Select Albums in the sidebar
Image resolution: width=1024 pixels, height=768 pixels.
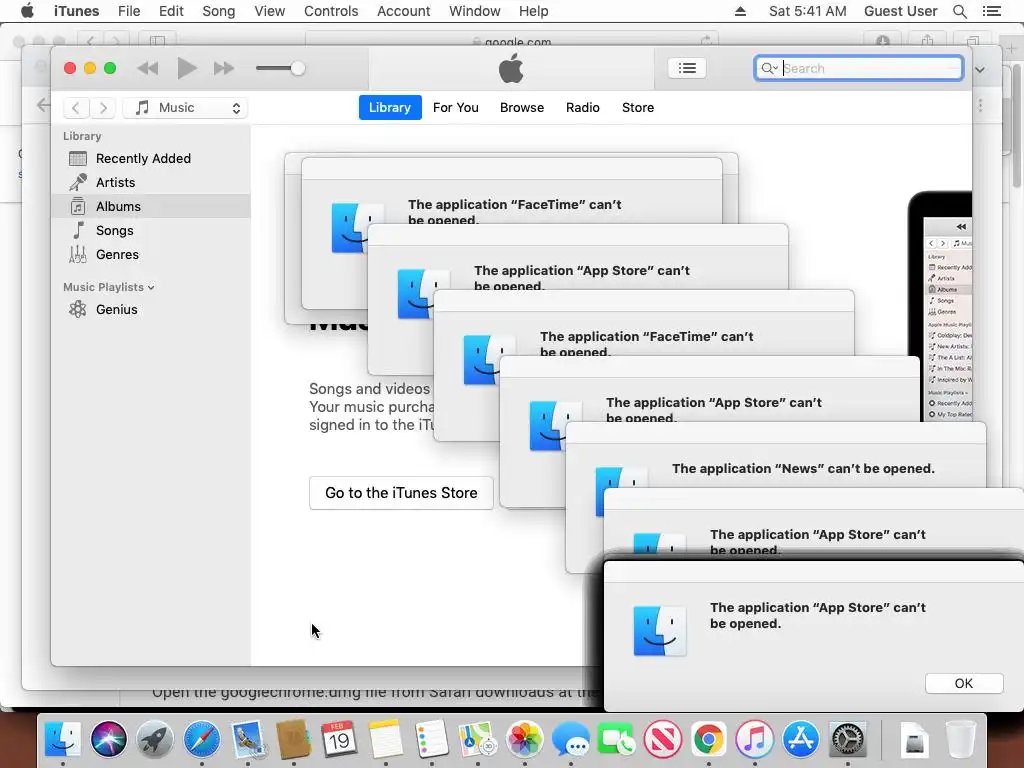click(151, 206)
